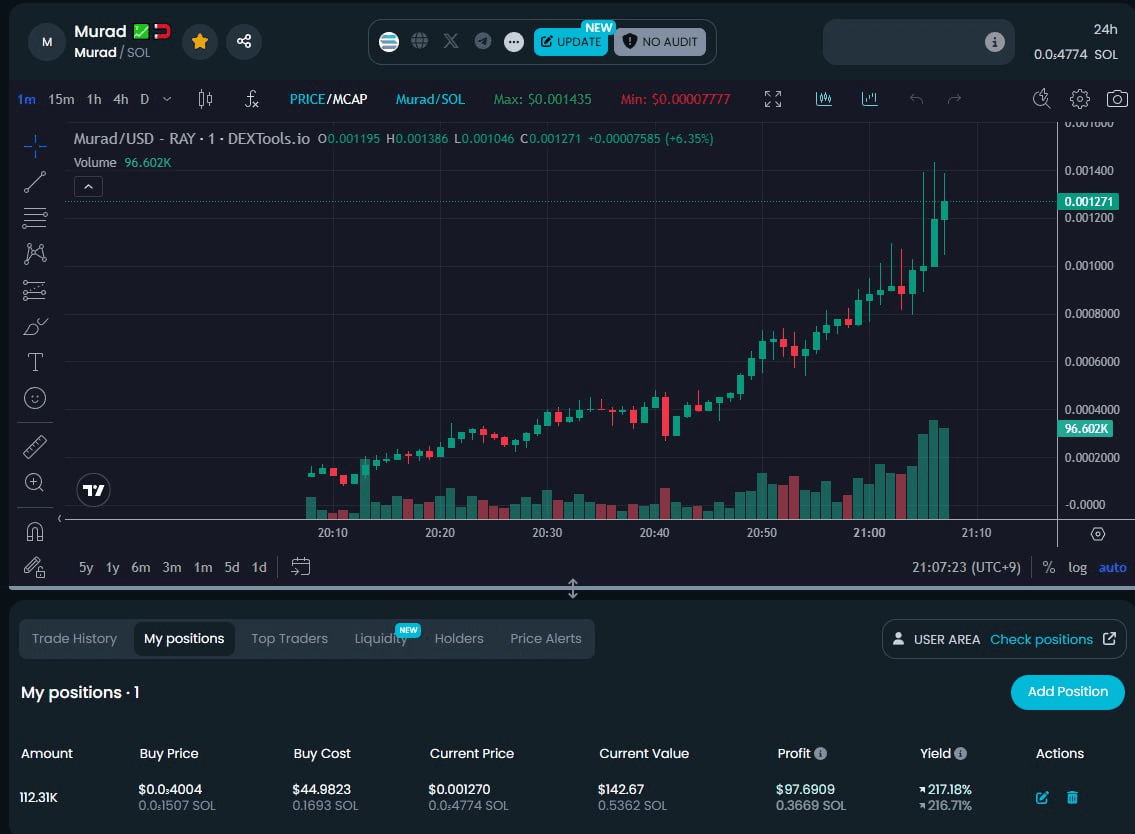Click the UPDATE button

(x=571, y=42)
